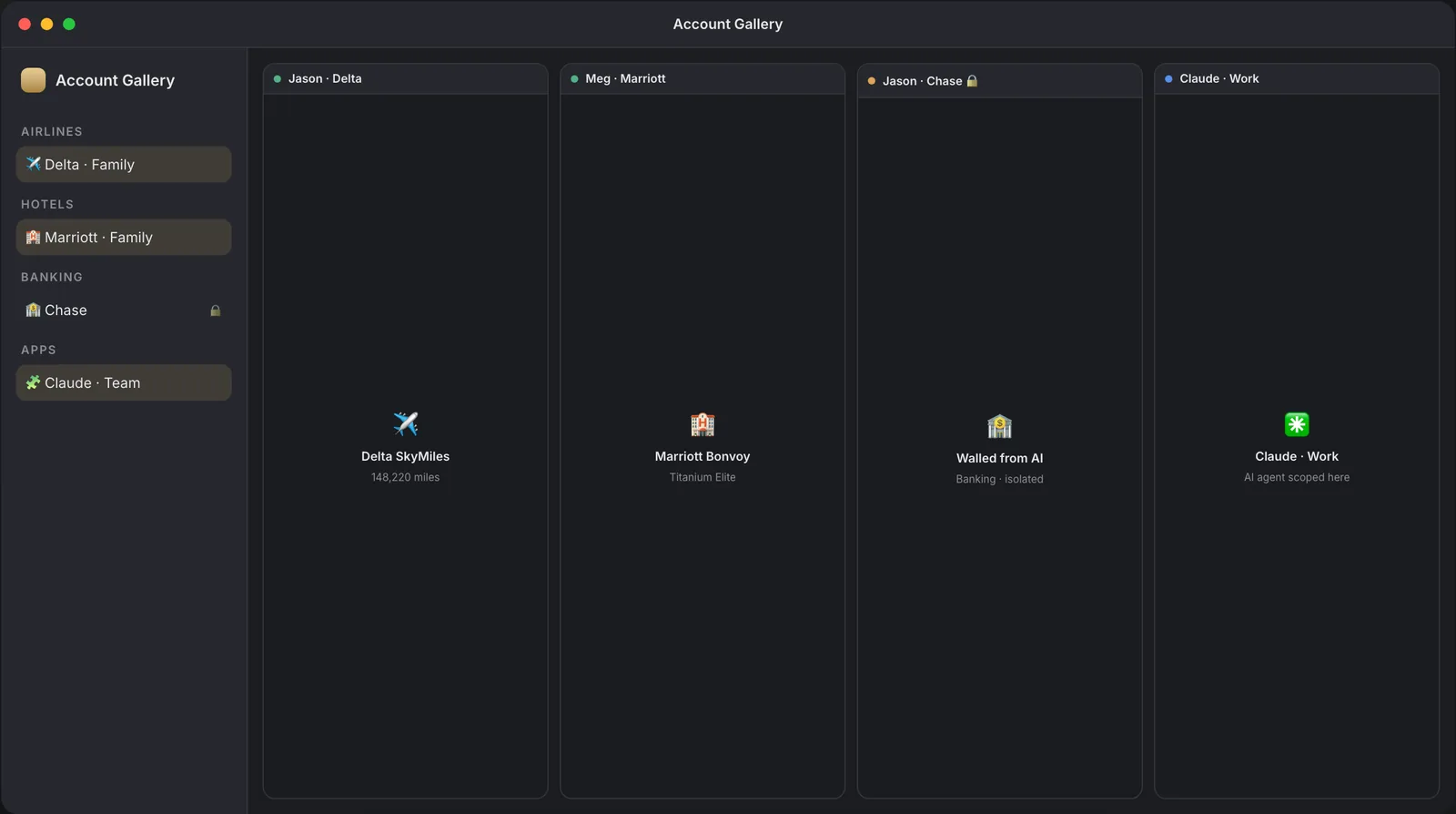1456x814 pixels.
Task: Click the green asterisk icon above Claude · Work
Action: (x=1297, y=423)
